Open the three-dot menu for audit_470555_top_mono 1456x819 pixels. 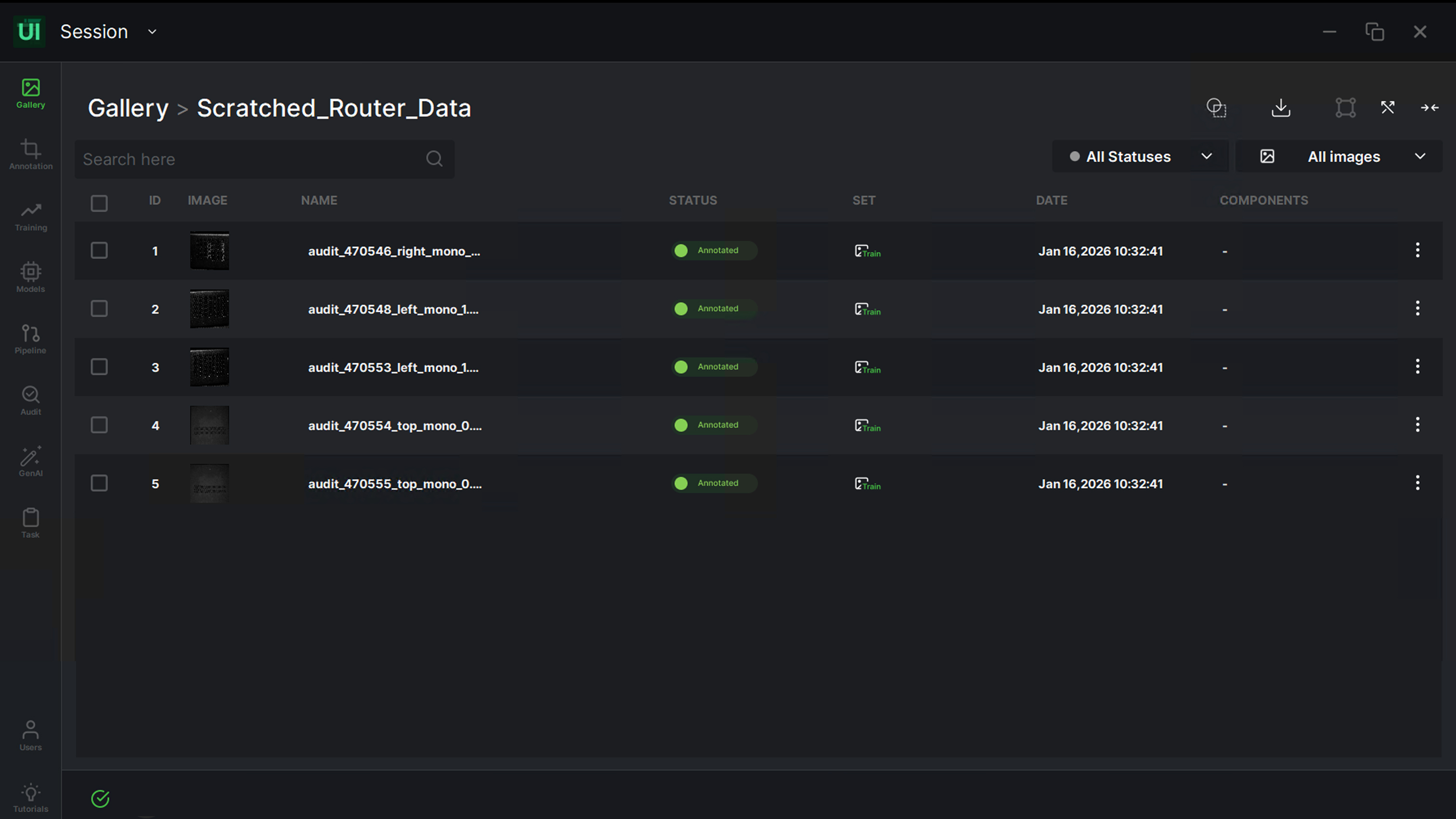tap(1417, 483)
